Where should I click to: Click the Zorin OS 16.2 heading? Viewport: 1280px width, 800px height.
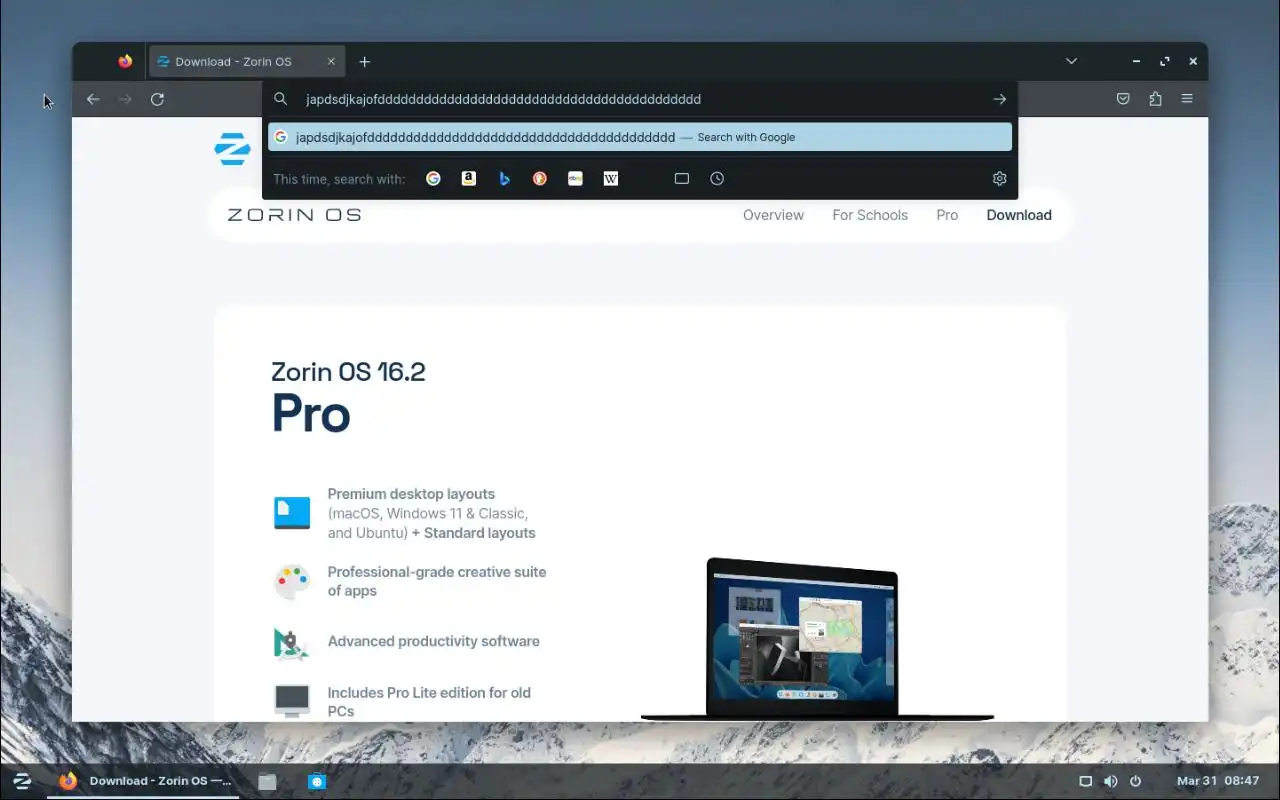click(348, 372)
